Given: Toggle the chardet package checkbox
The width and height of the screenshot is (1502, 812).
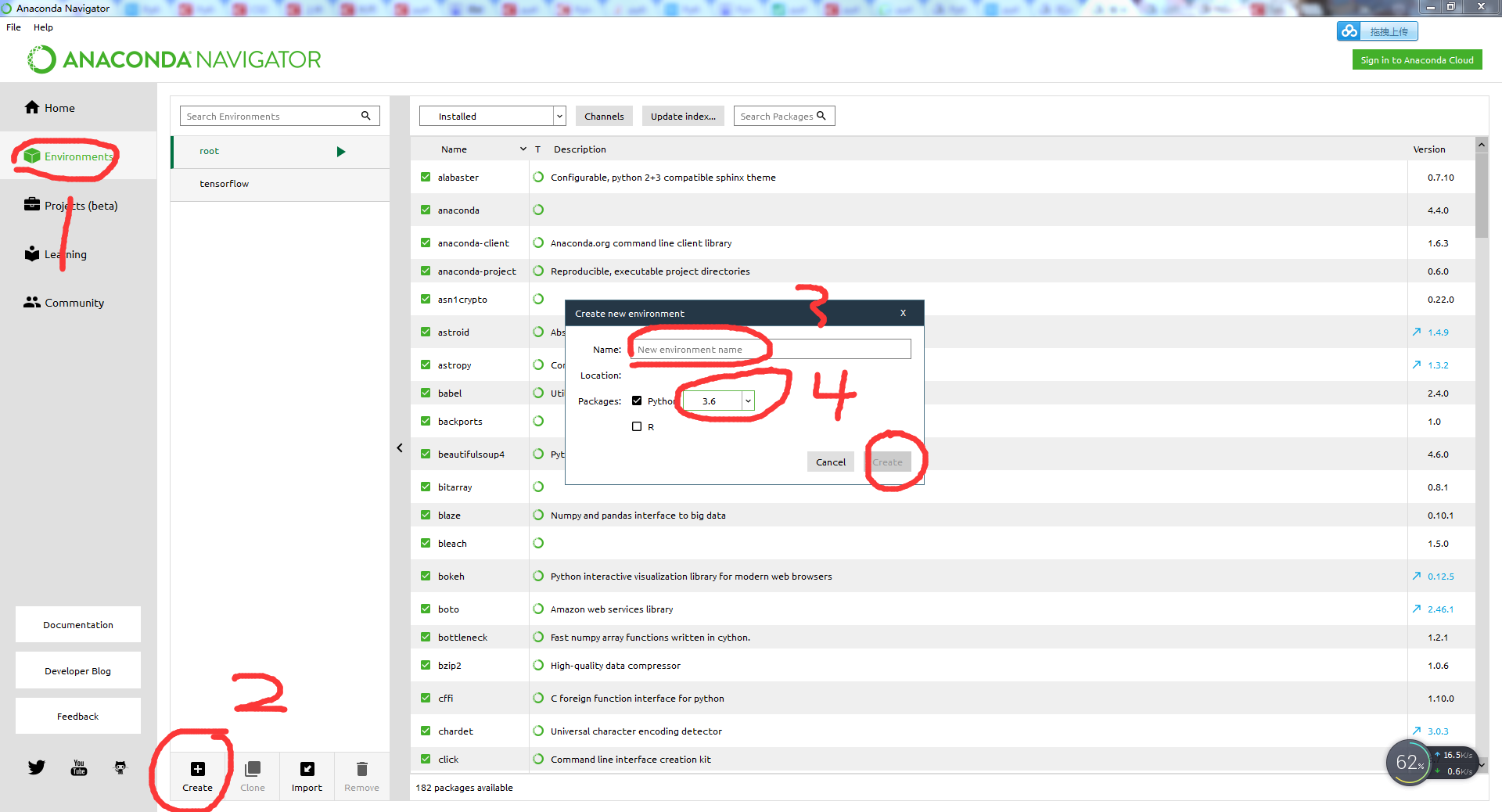Looking at the screenshot, I should coord(426,731).
